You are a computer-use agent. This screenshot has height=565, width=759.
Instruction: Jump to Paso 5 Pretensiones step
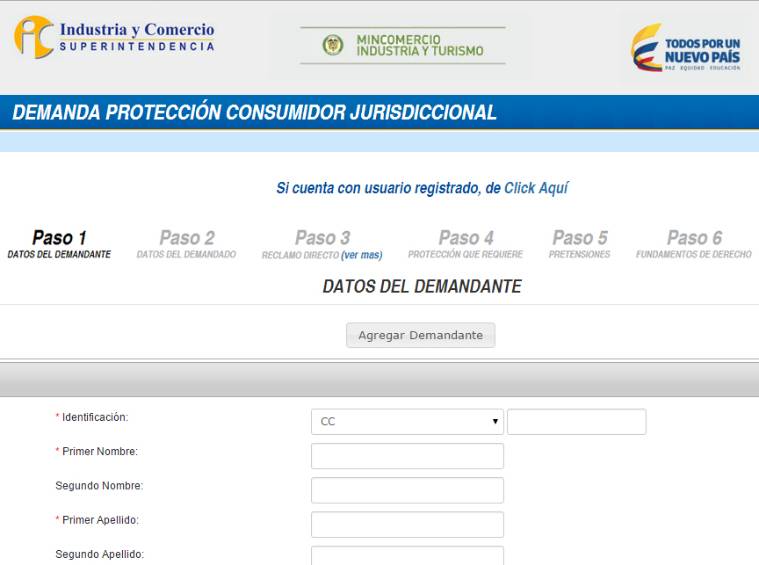579,244
